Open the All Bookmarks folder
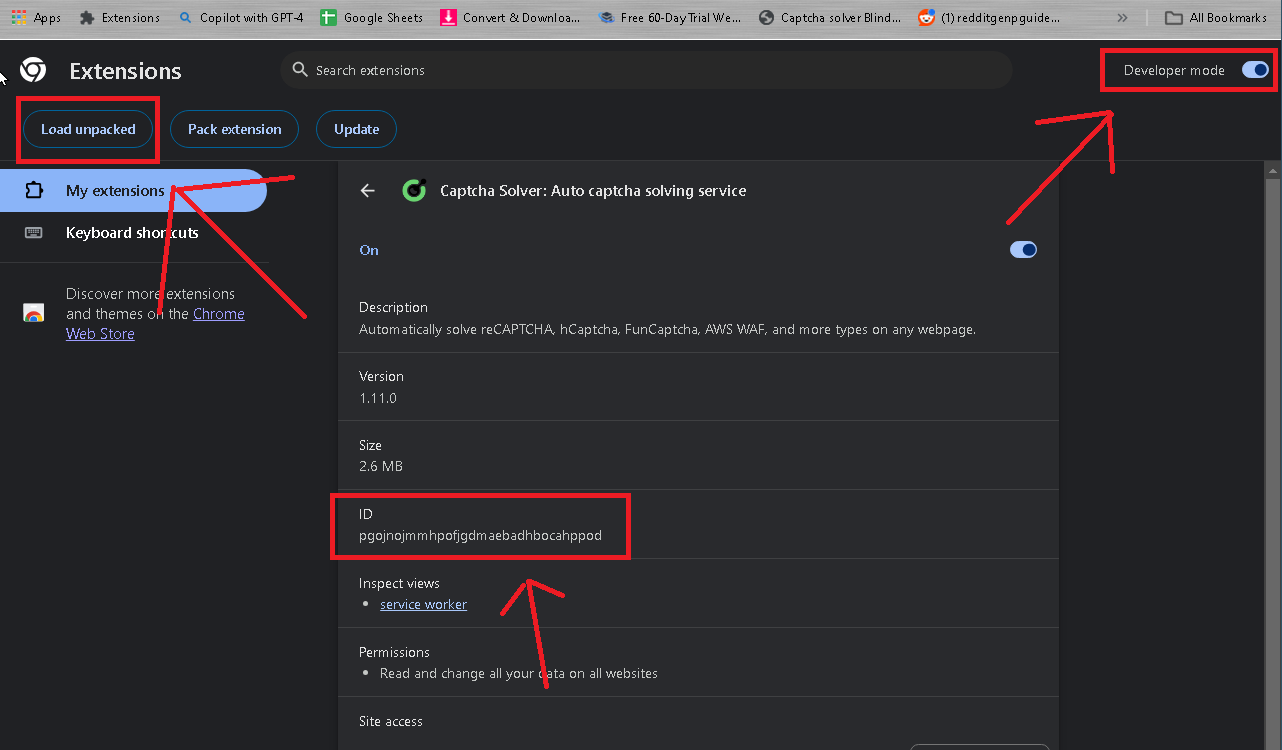The height and width of the screenshot is (750, 1282). tap(1215, 17)
